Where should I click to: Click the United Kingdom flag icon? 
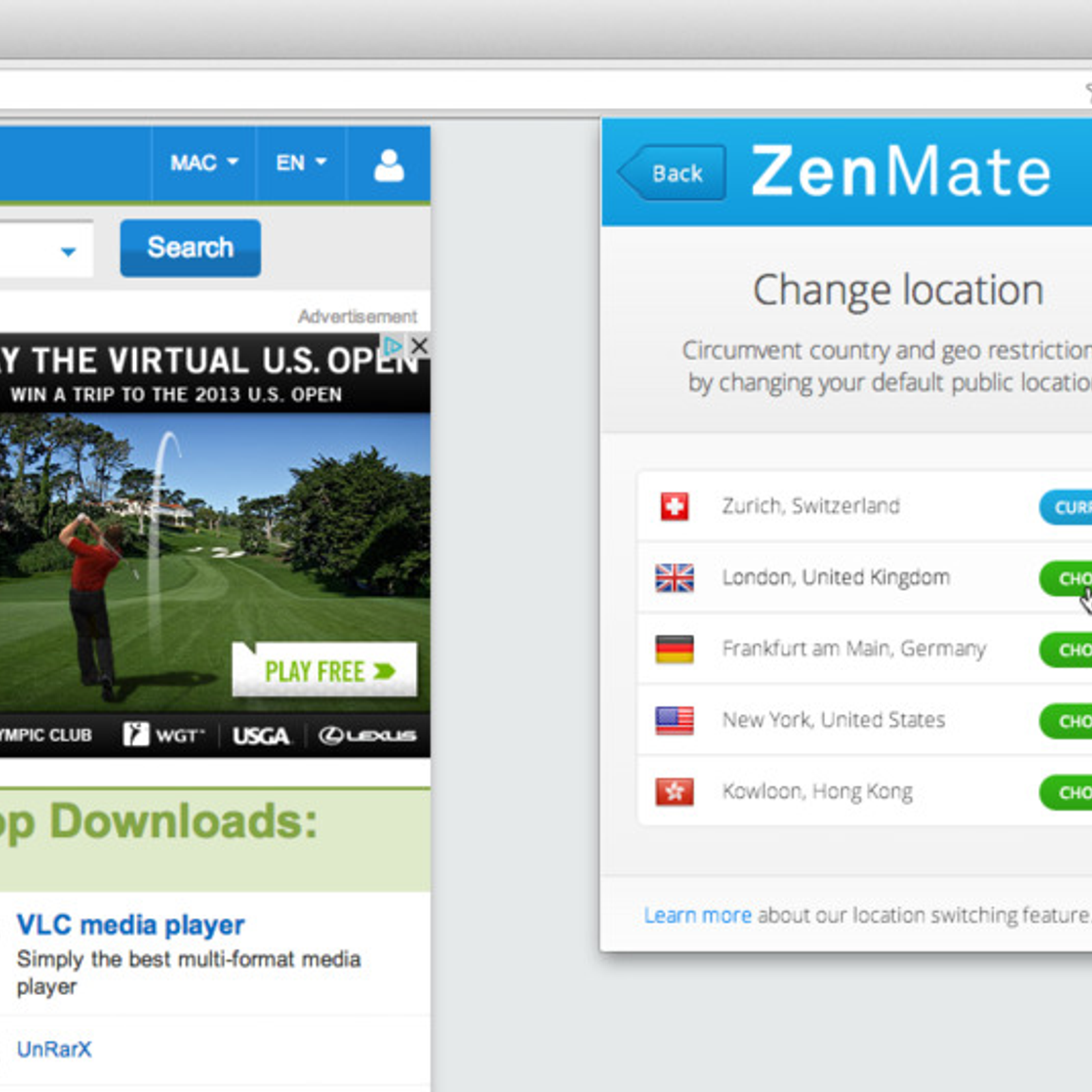tap(674, 578)
